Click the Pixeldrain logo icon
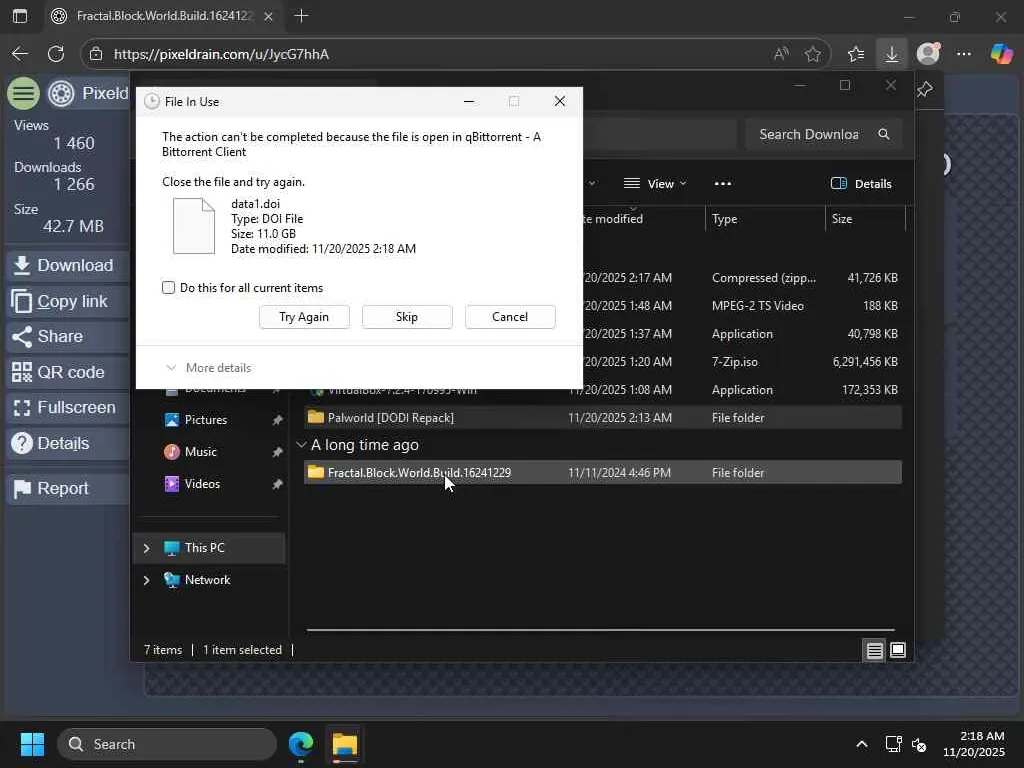Image resolution: width=1024 pixels, height=768 pixels. pos(61,93)
